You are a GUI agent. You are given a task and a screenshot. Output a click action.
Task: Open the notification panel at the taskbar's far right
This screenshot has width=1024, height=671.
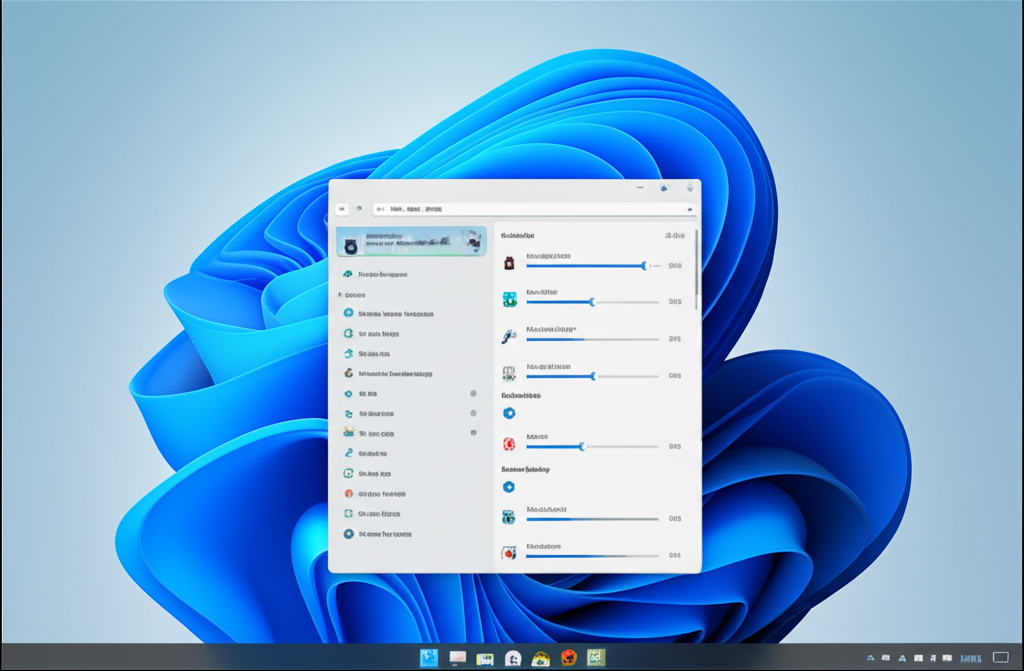click(x=1000, y=657)
